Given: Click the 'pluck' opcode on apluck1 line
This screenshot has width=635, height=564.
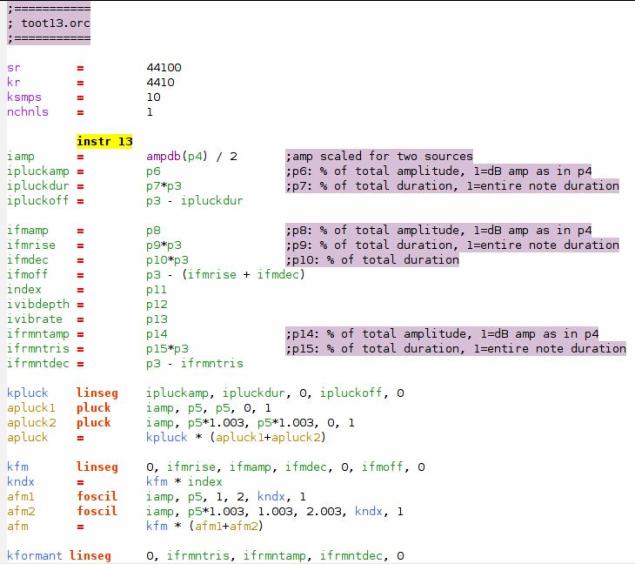Looking at the screenshot, I should [94, 408].
